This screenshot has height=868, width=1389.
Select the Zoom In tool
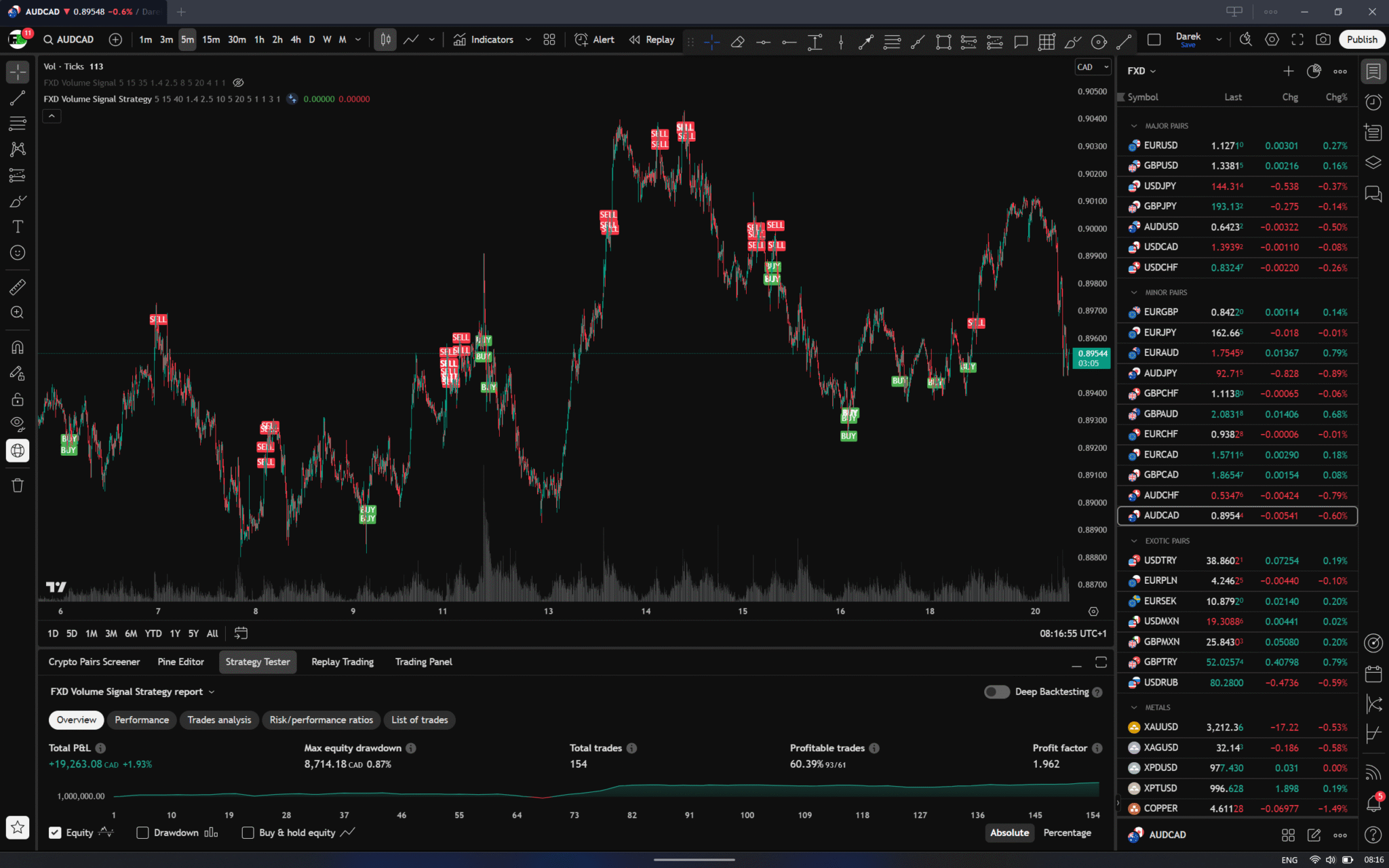point(17,312)
